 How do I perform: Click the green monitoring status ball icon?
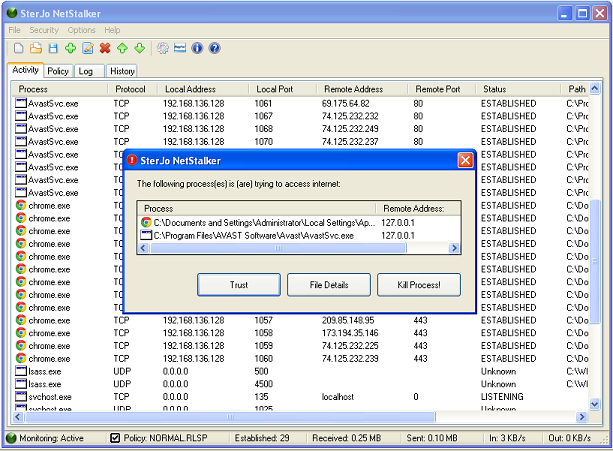[x=11, y=438]
